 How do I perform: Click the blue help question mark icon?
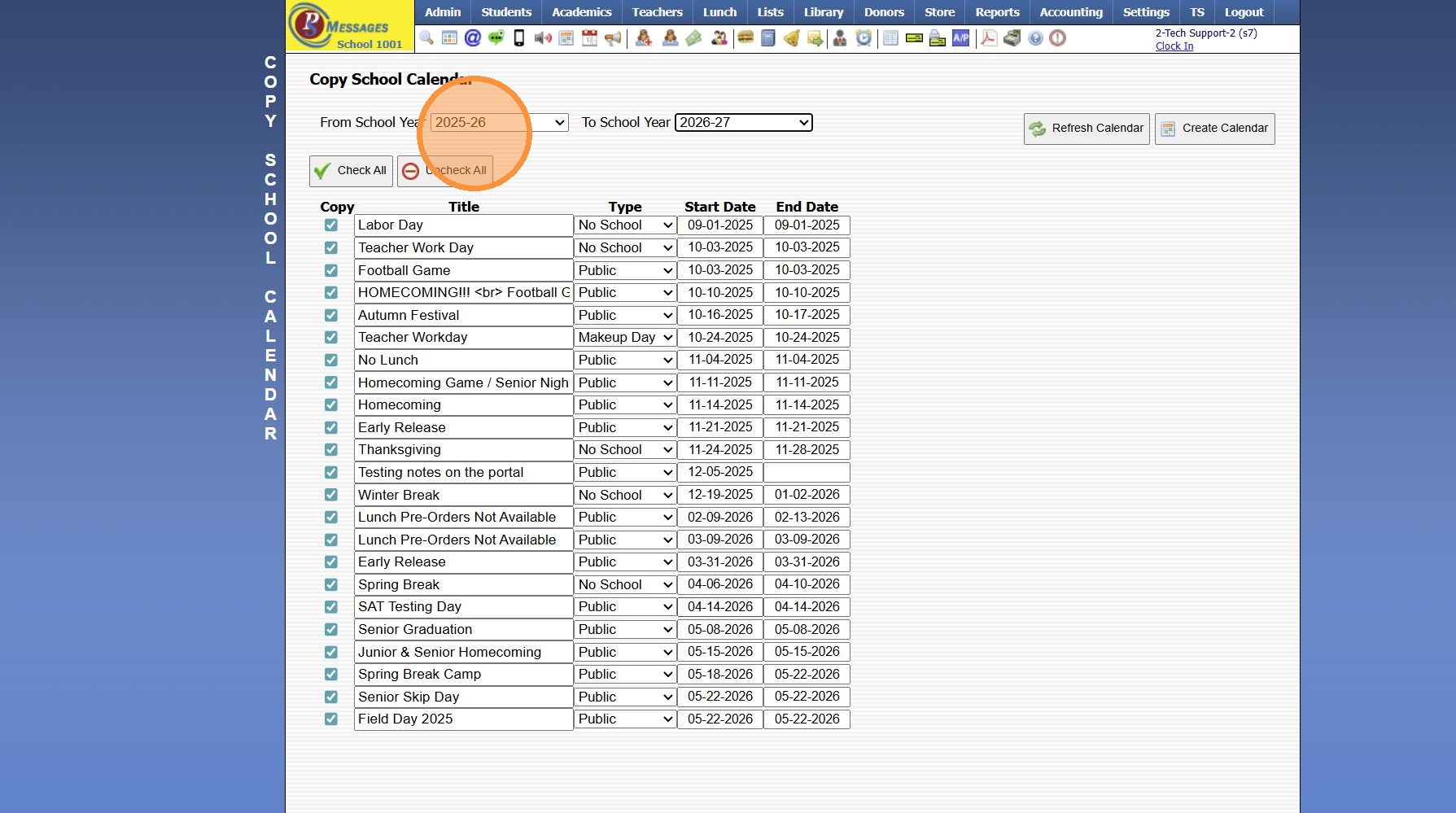[x=1035, y=38]
